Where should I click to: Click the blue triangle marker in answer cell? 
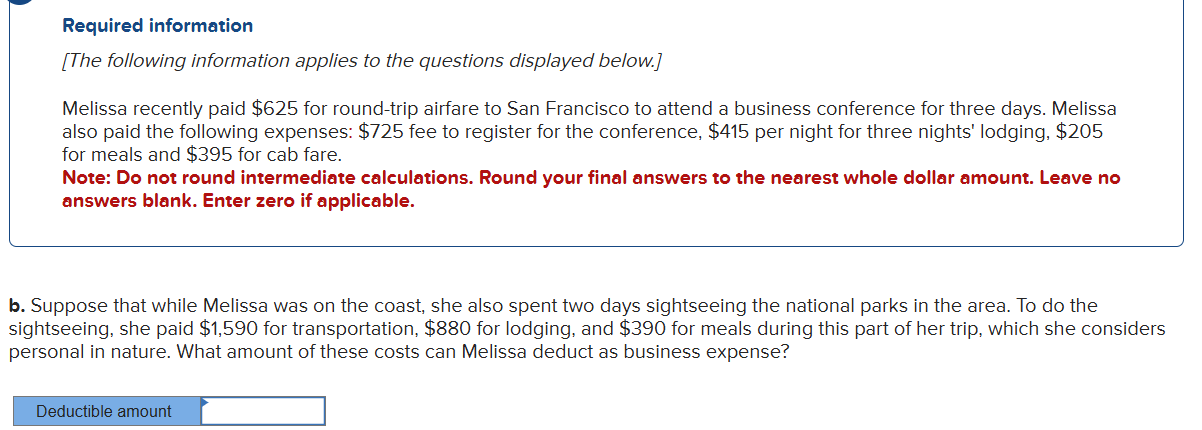coord(205,402)
